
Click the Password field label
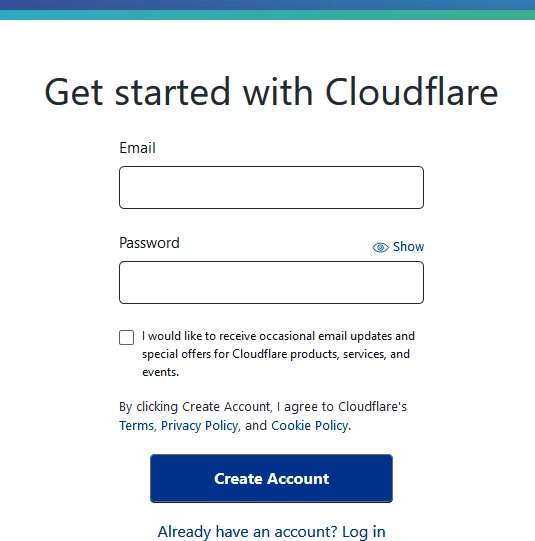coord(149,243)
